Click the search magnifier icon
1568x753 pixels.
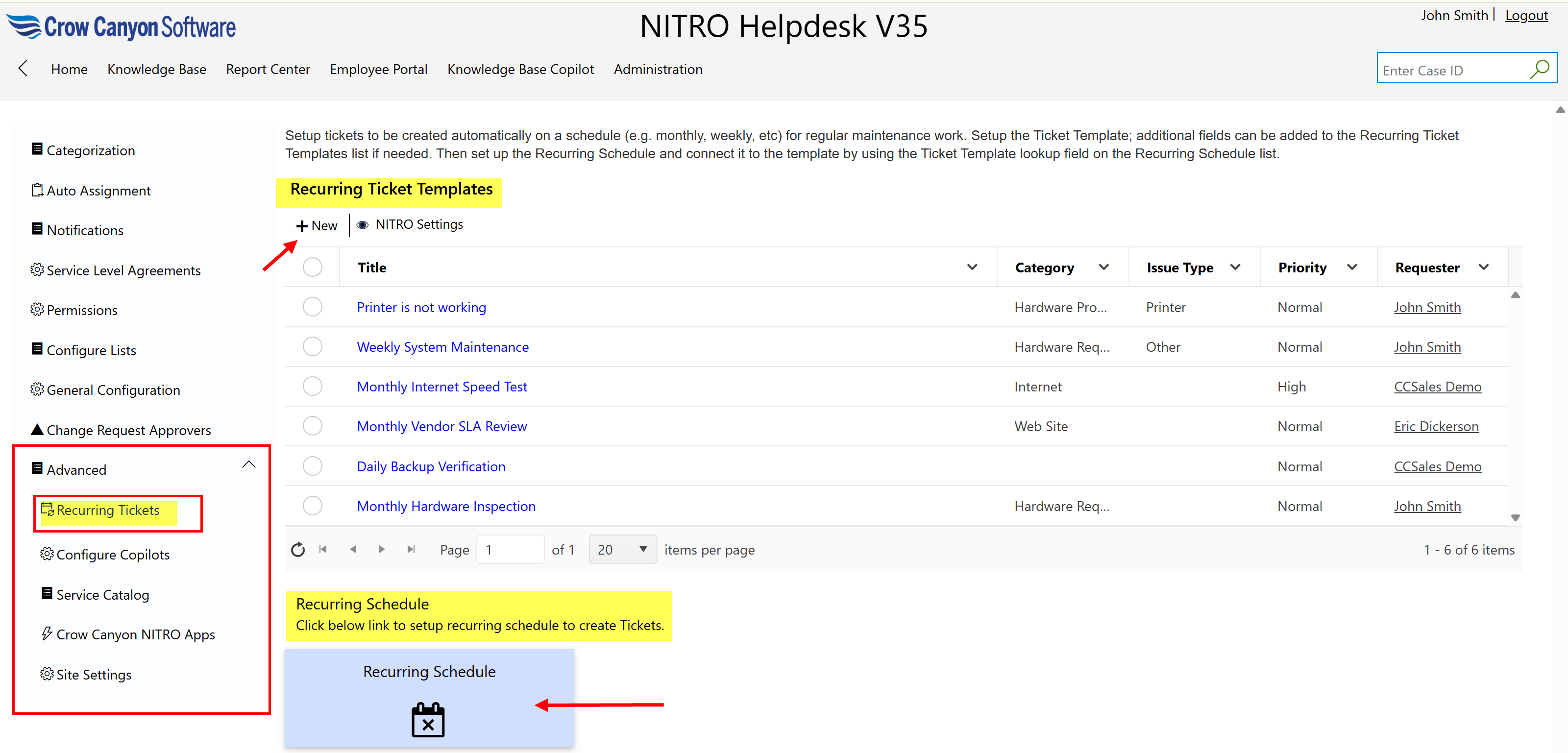(1540, 70)
